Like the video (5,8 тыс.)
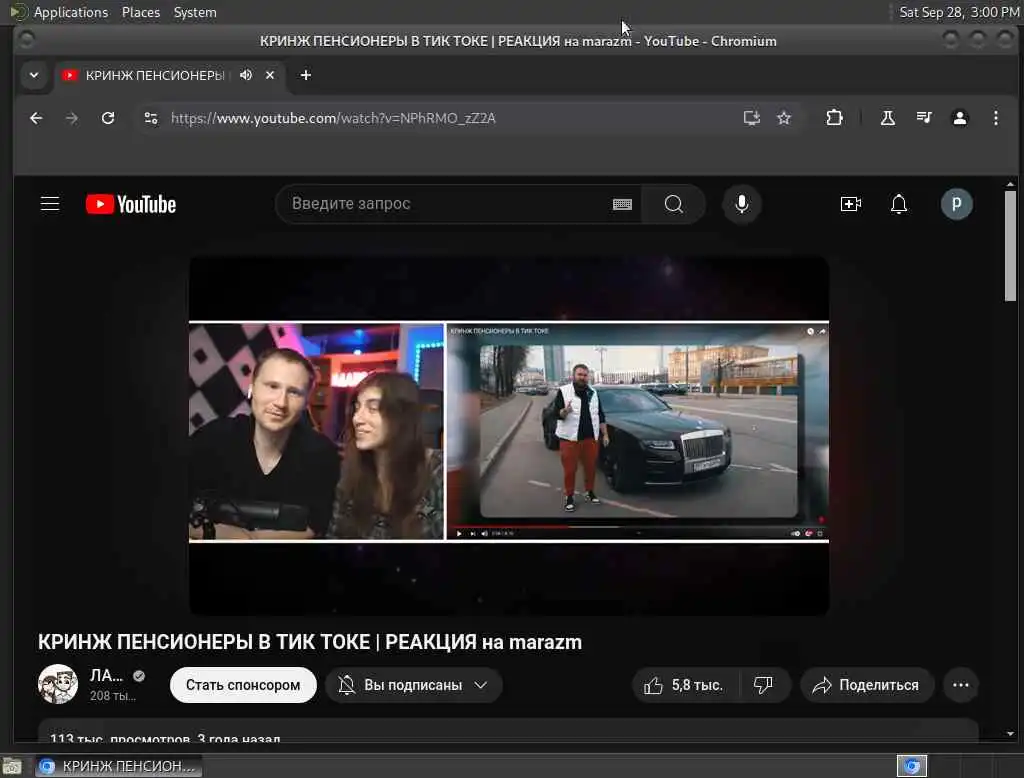1024x778 pixels. point(684,685)
